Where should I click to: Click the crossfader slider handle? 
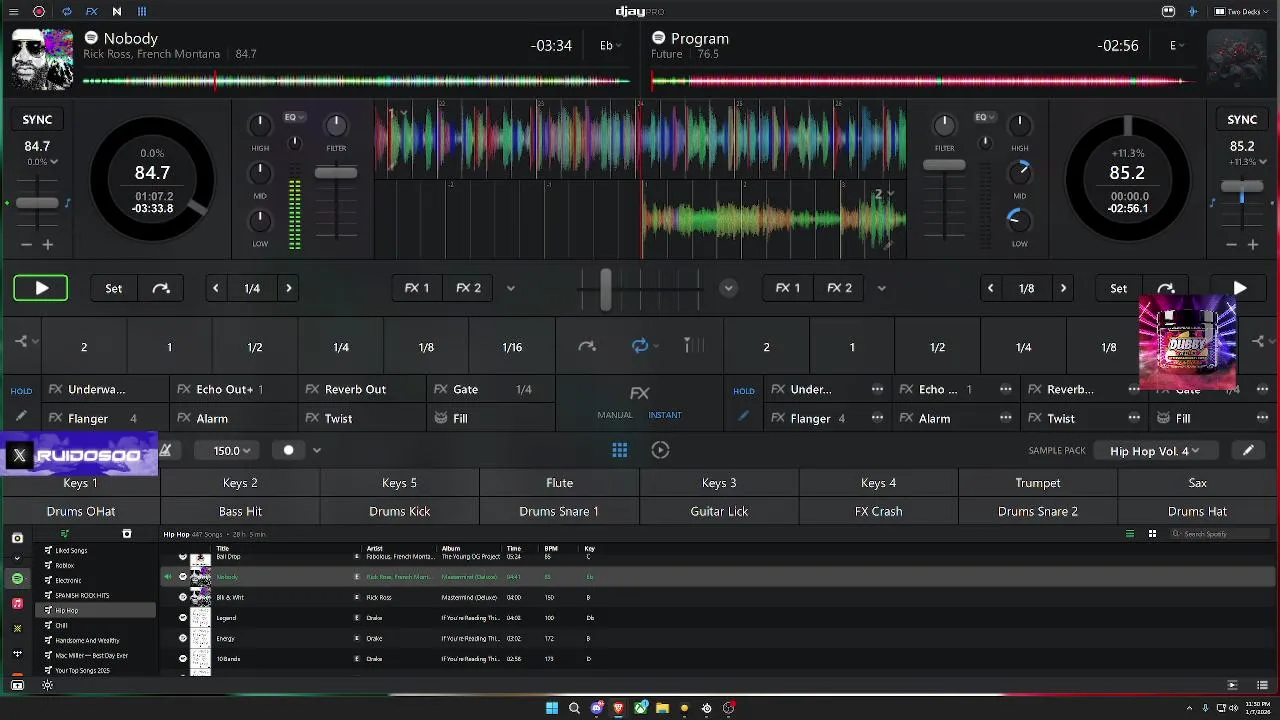(x=605, y=289)
